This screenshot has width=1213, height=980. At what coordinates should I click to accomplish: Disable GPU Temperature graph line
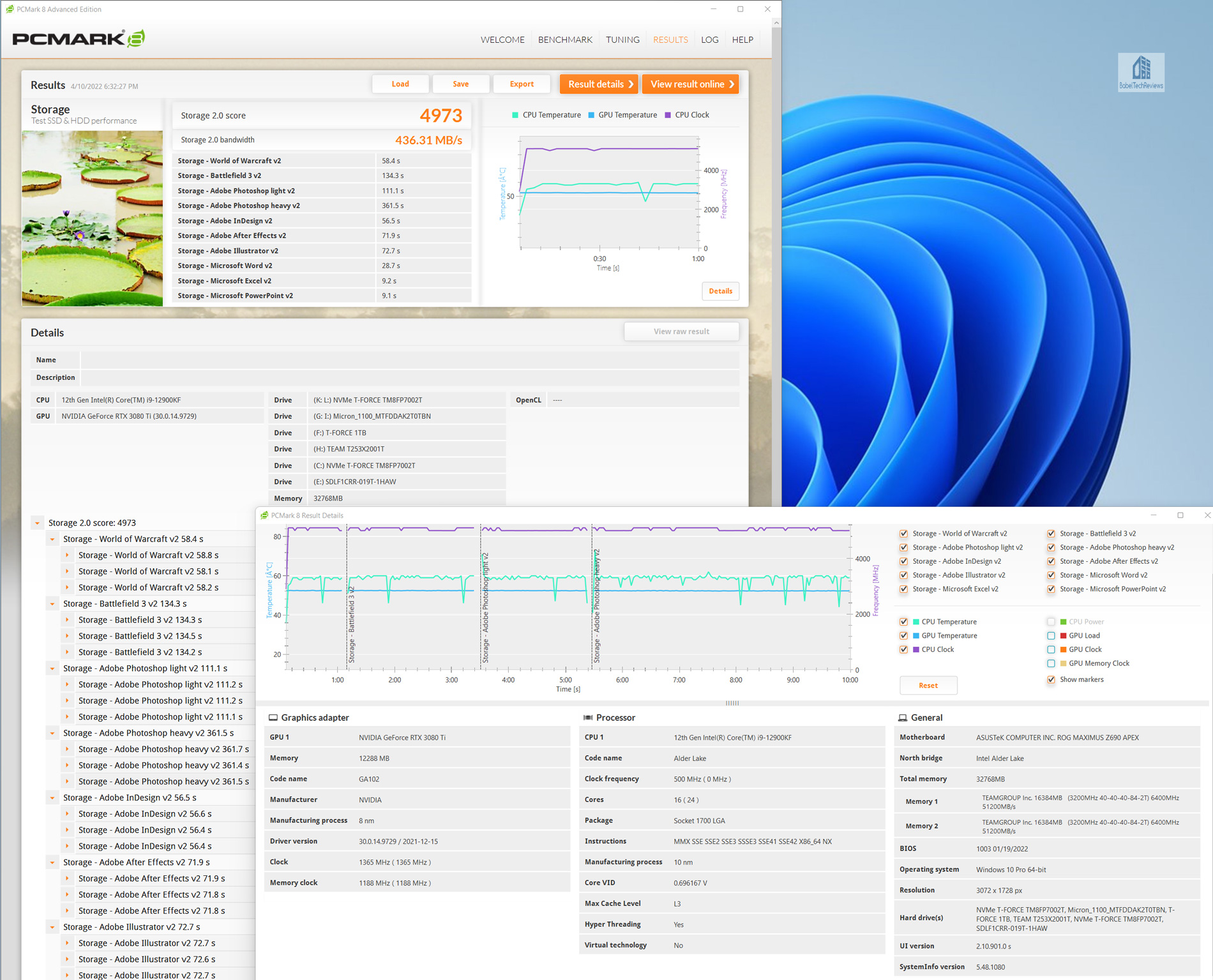(904, 636)
